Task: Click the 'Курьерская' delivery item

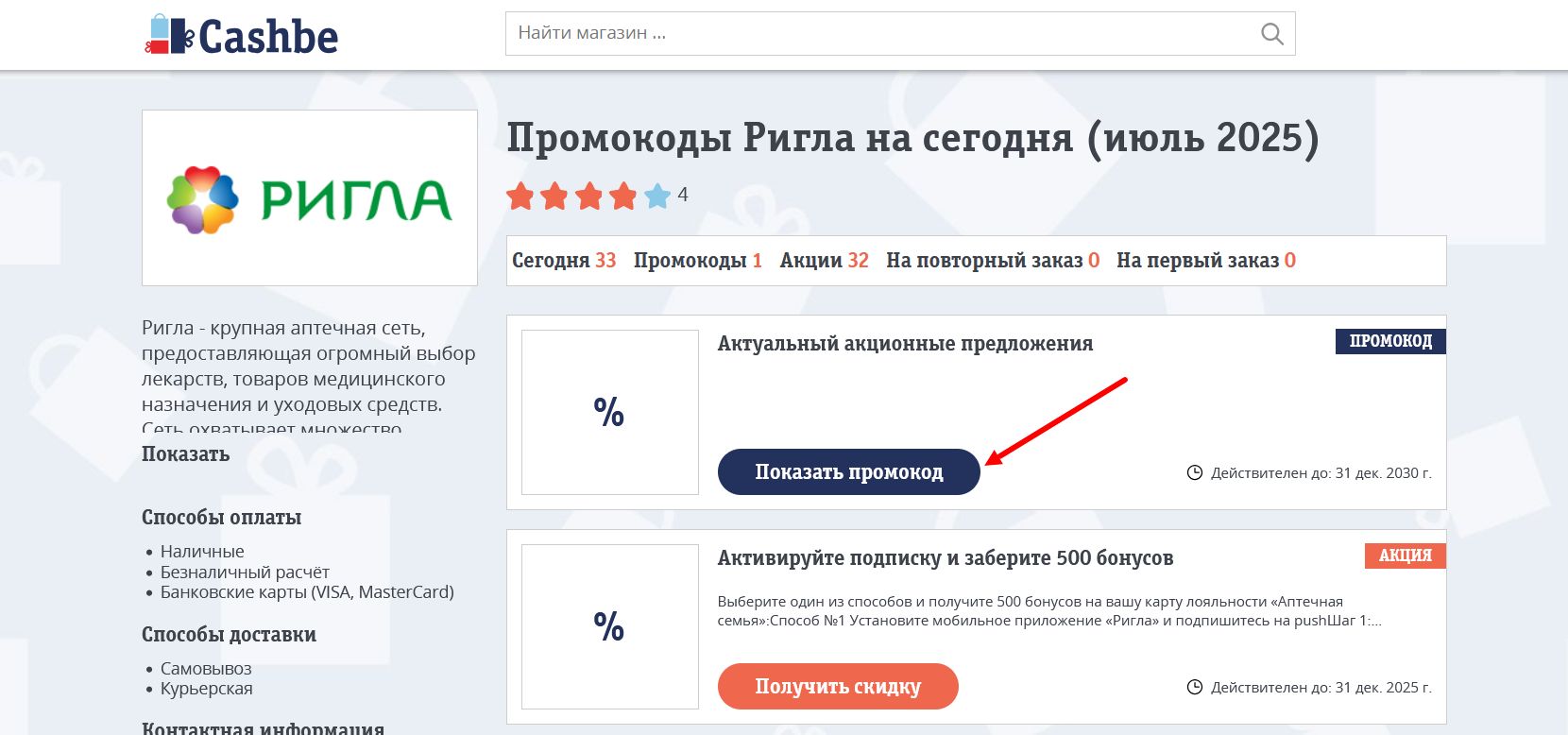Action: (207, 689)
